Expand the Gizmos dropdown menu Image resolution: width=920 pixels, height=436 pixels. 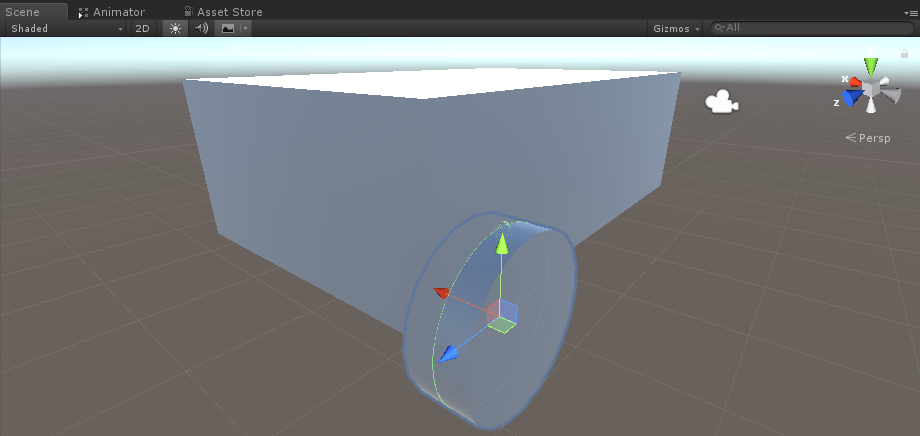coord(676,29)
